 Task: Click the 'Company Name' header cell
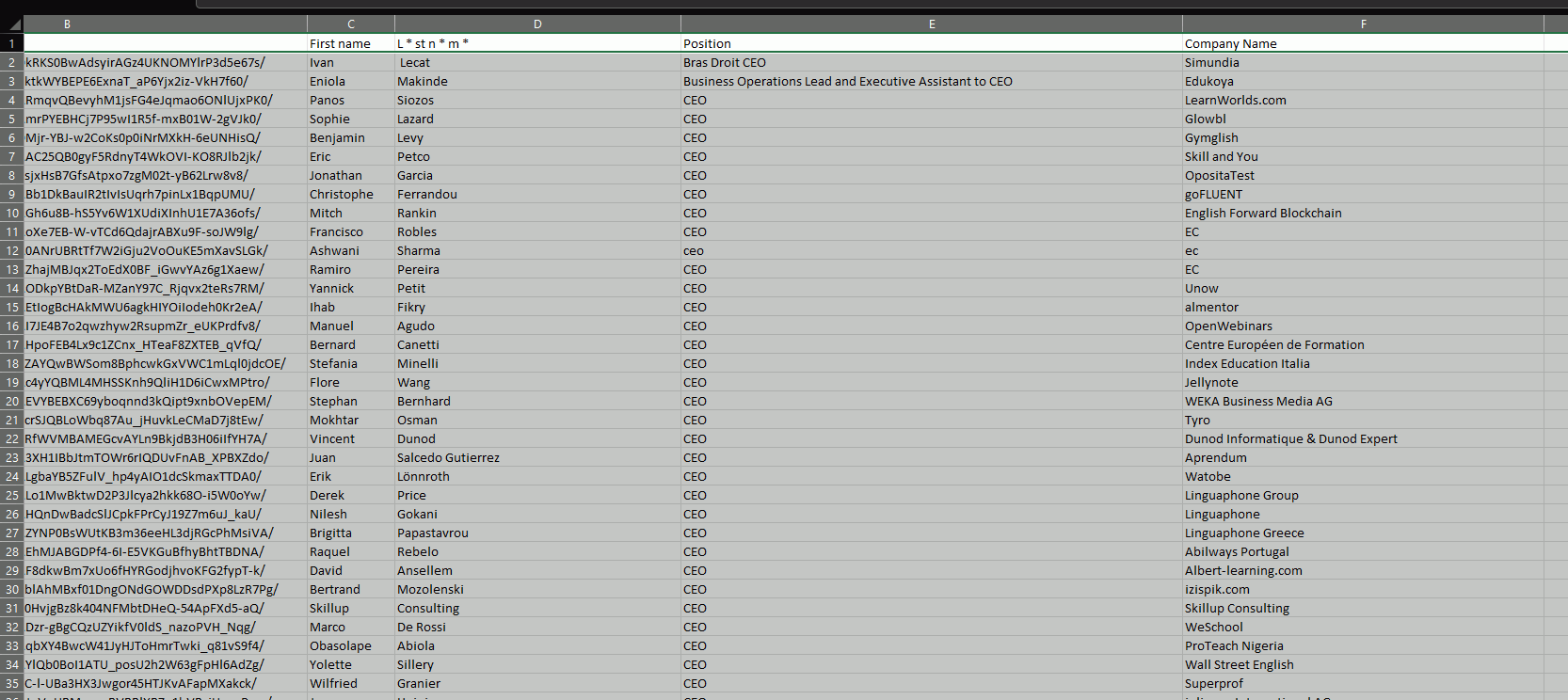1363,43
